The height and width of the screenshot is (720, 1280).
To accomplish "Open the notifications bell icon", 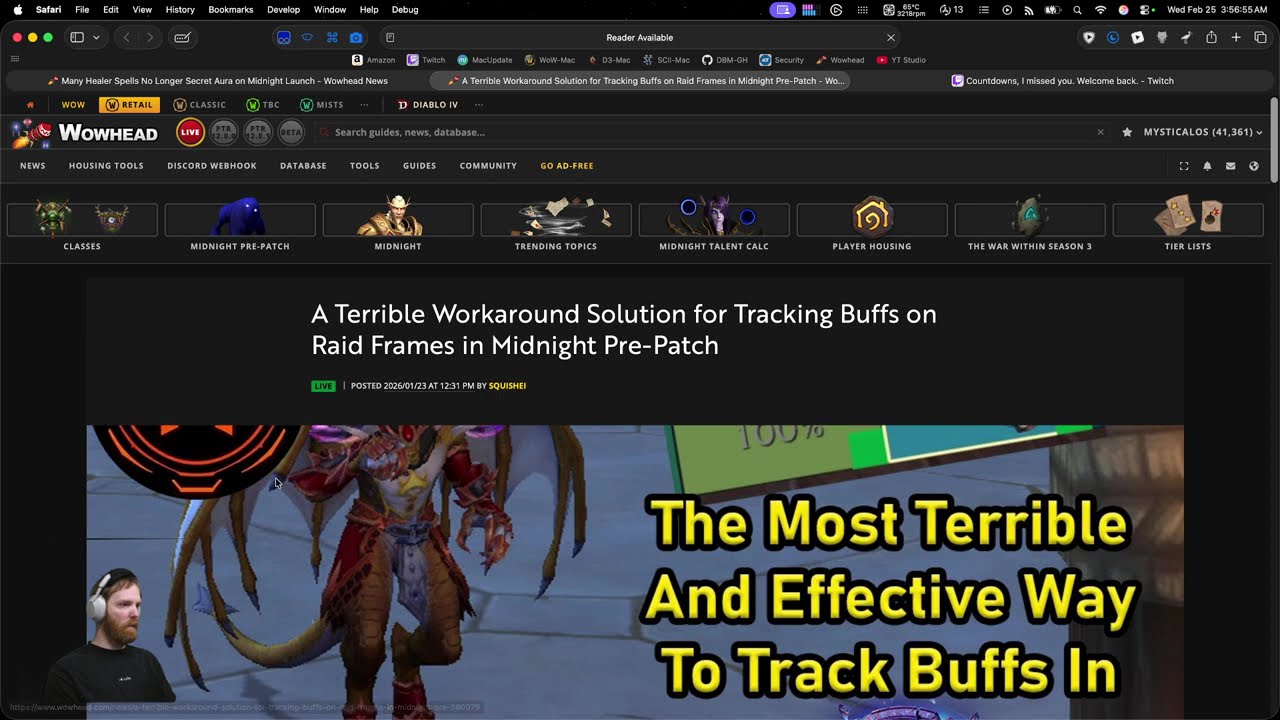I will coord(1207,166).
